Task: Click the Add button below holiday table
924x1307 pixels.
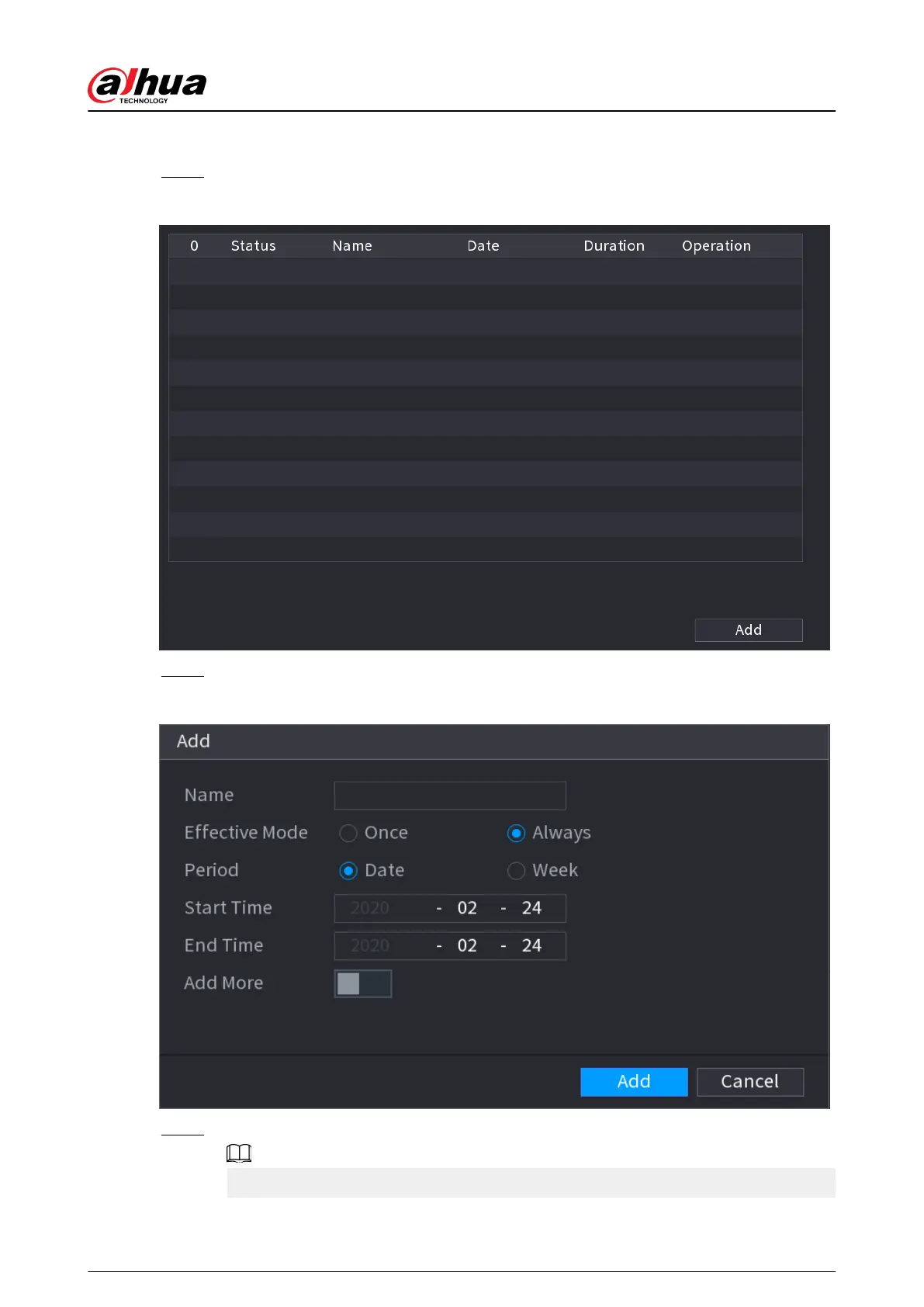Action: coord(749,629)
